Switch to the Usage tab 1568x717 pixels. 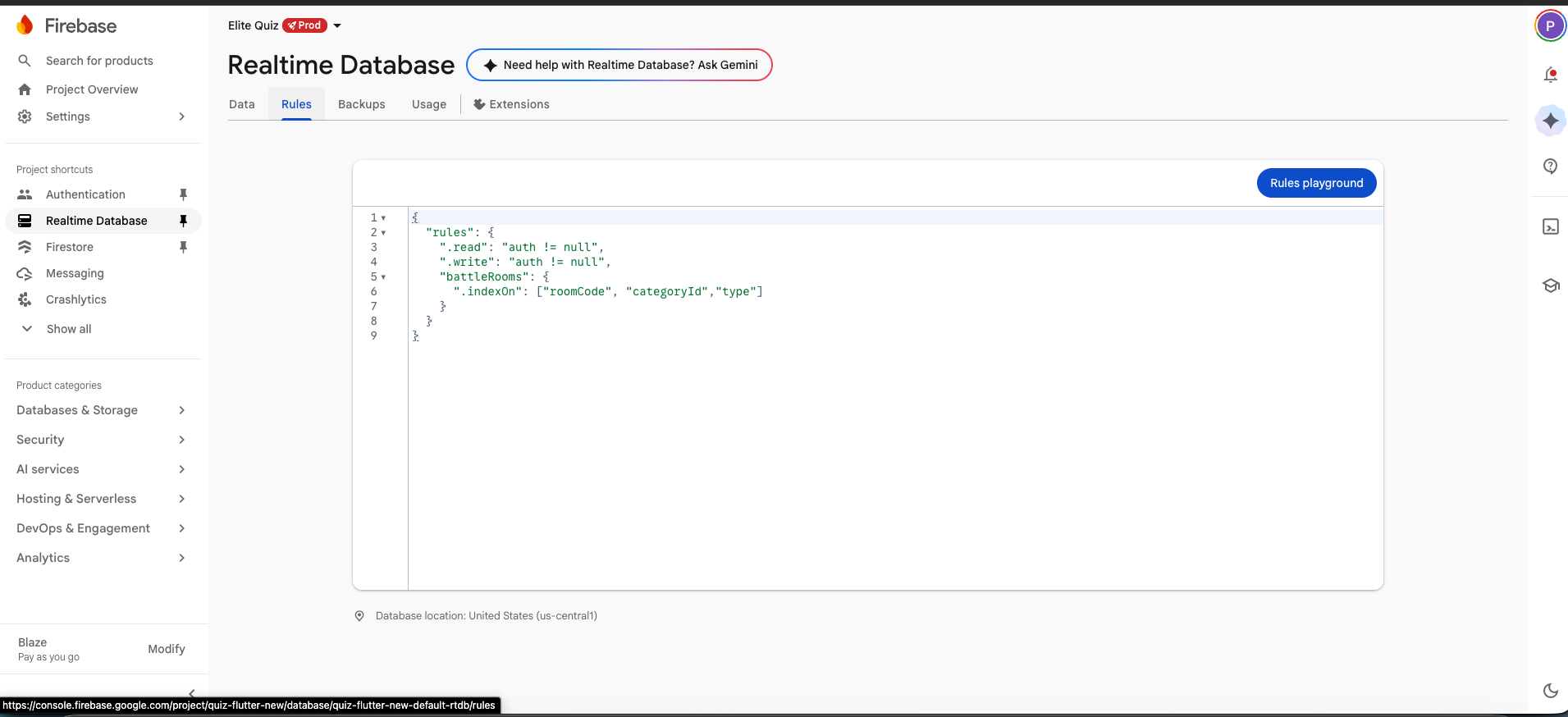pos(429,104)
